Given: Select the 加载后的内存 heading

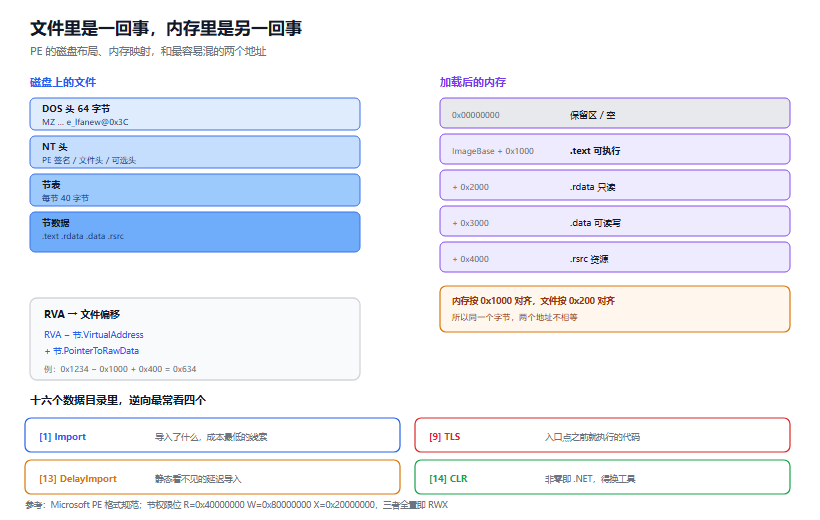Looking at the screenshot, I should [473, 82].
